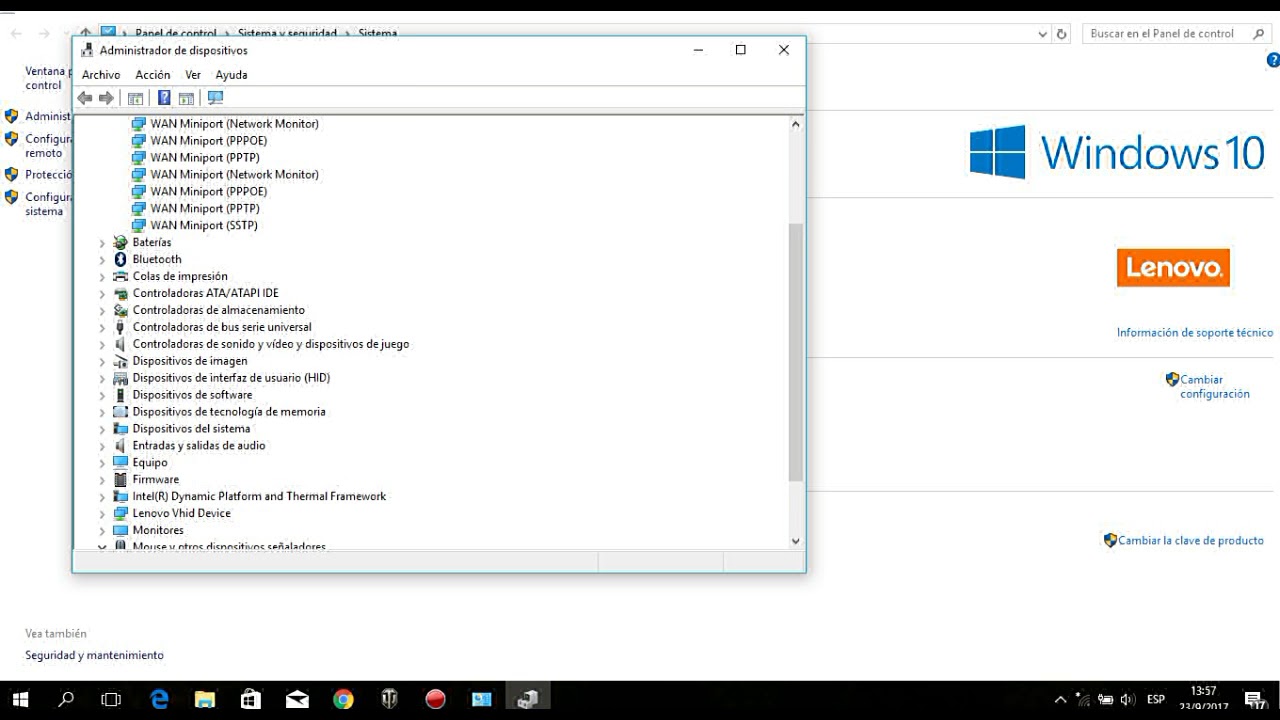Expand the Controladoras de almacenamiento node
Viewport: 1280px width, 720px height.
point(102,311)
